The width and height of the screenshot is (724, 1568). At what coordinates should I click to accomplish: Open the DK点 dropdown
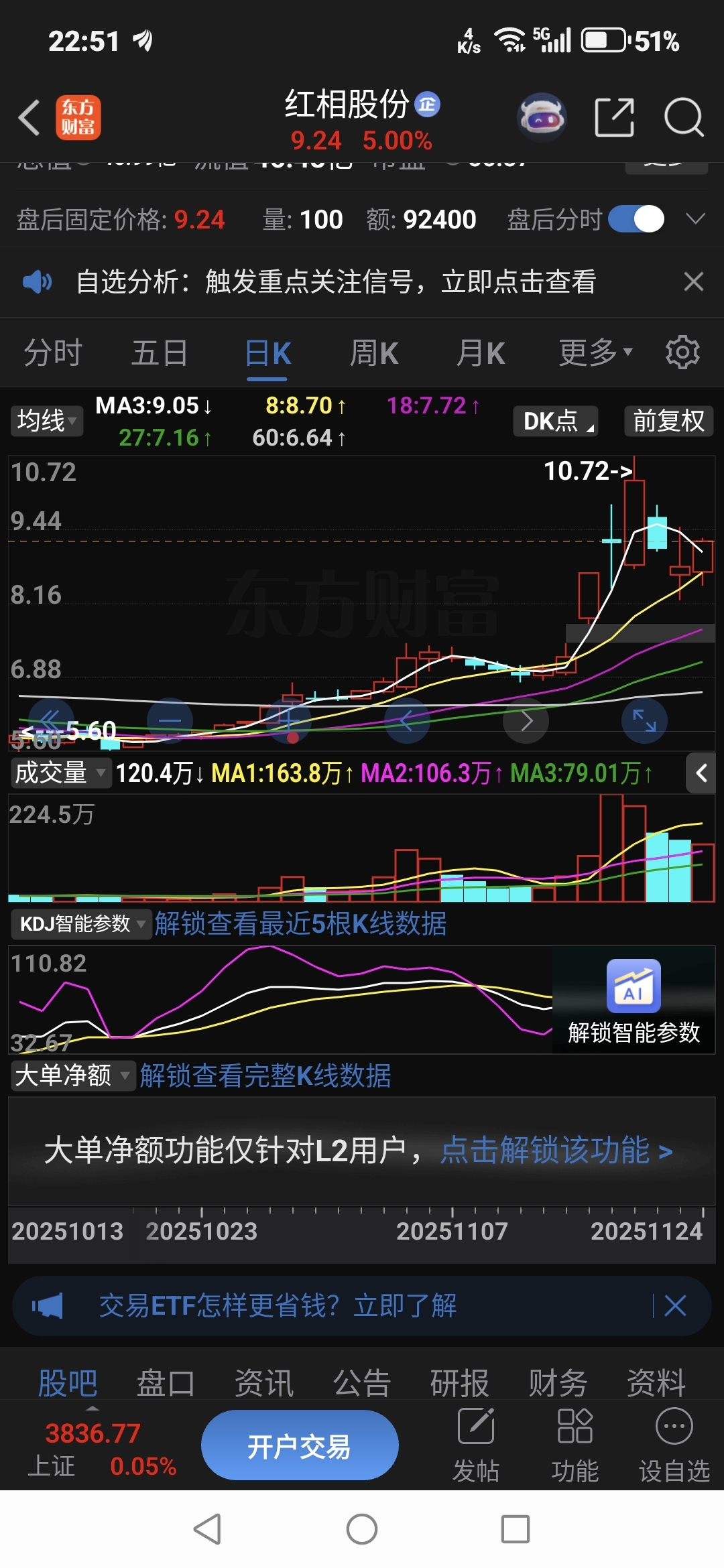click(x=556, y=421)
